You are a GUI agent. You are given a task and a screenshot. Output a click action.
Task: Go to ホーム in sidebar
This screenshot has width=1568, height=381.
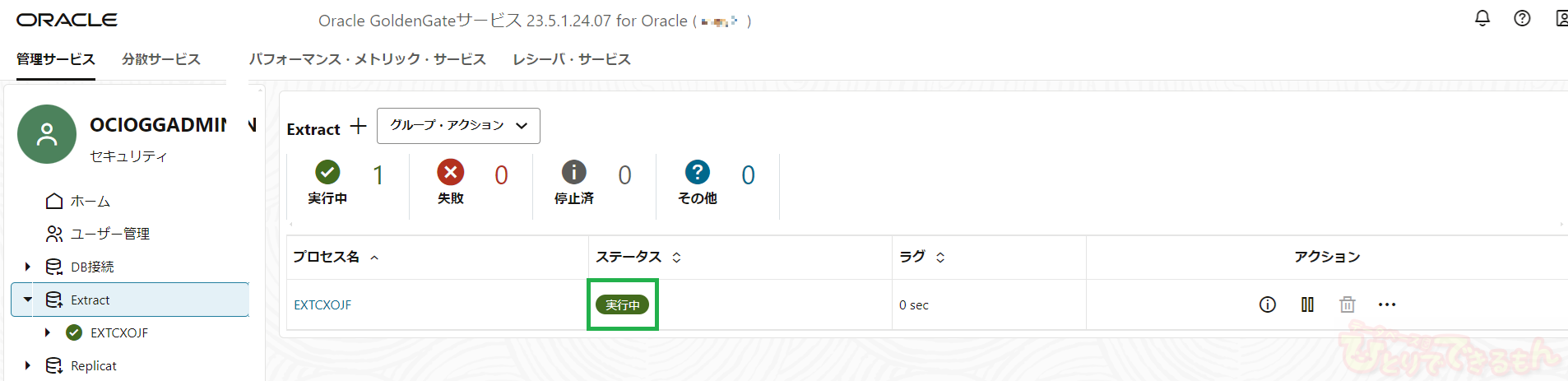[90, 201]
